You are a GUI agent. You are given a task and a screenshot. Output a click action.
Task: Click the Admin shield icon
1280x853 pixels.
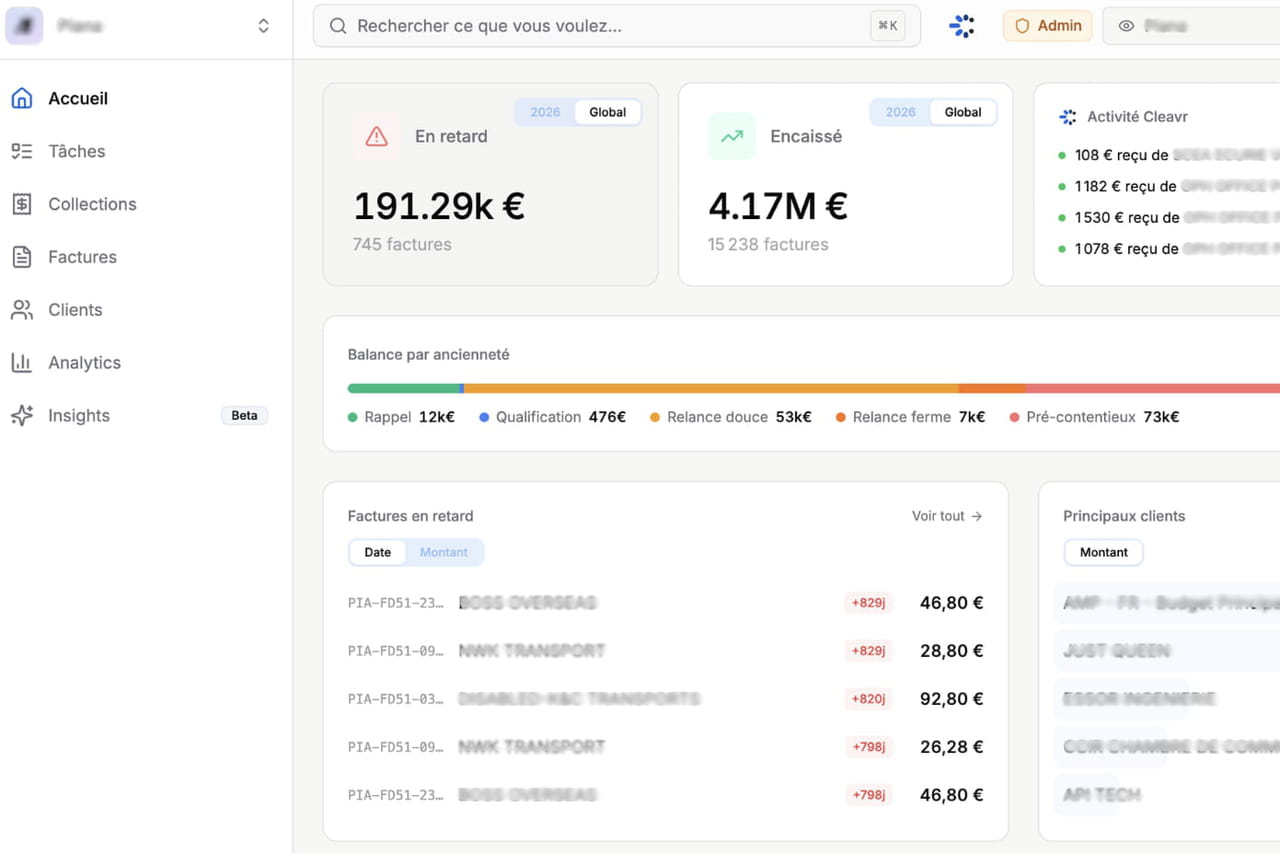(x=1022, y=26)
